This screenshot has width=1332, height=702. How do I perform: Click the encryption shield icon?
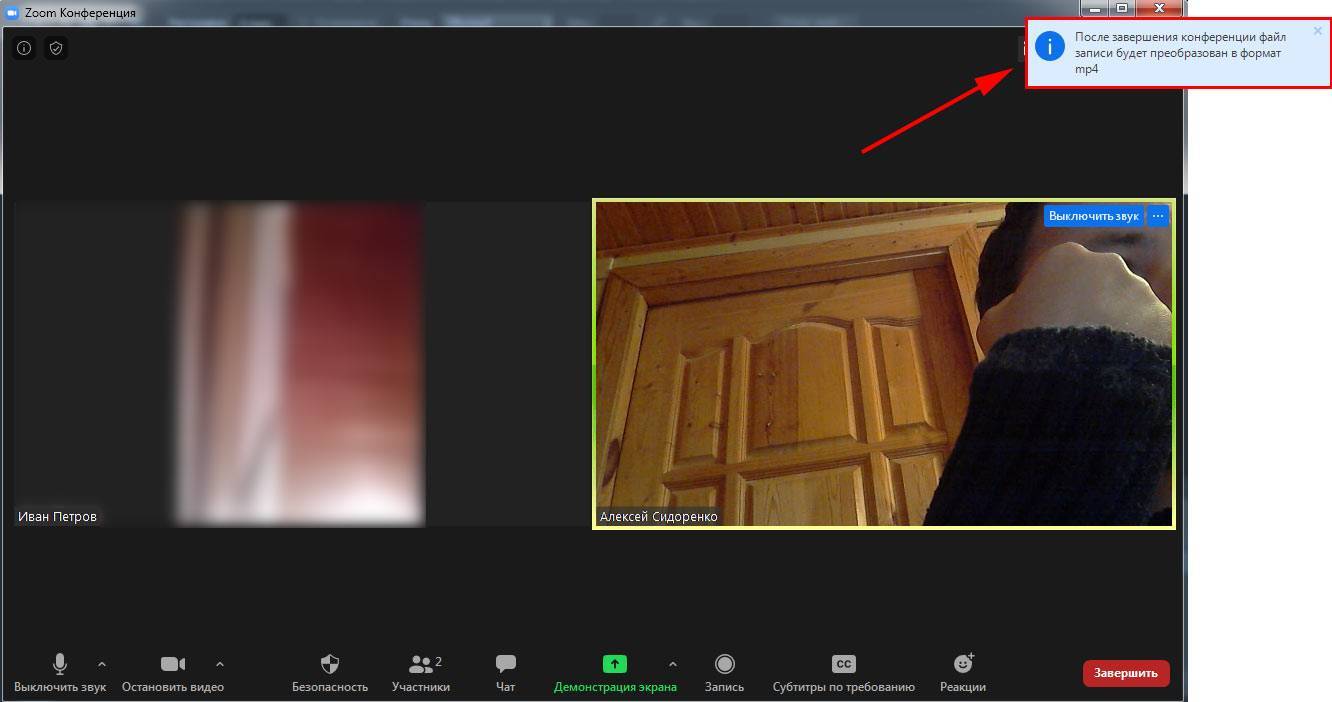click(56, 48)
